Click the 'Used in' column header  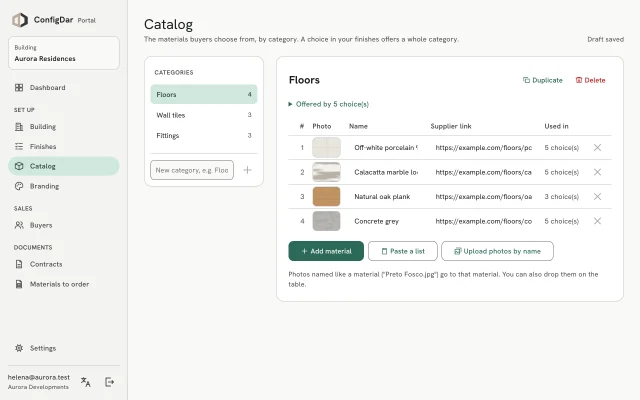(556, 126)
